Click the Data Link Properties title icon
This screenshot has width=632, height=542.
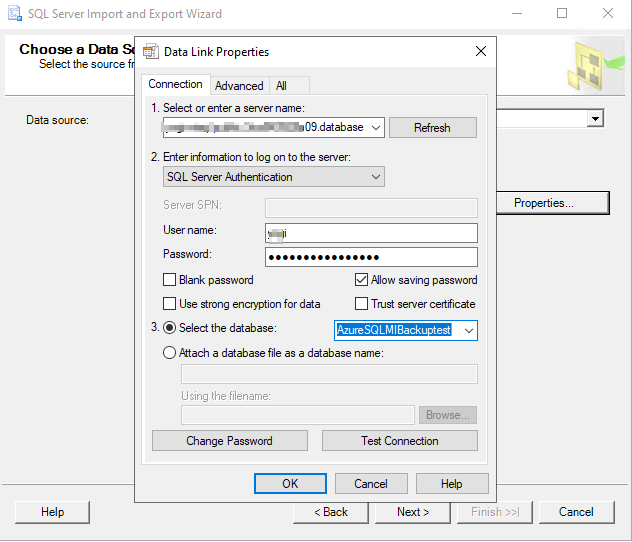151,52
